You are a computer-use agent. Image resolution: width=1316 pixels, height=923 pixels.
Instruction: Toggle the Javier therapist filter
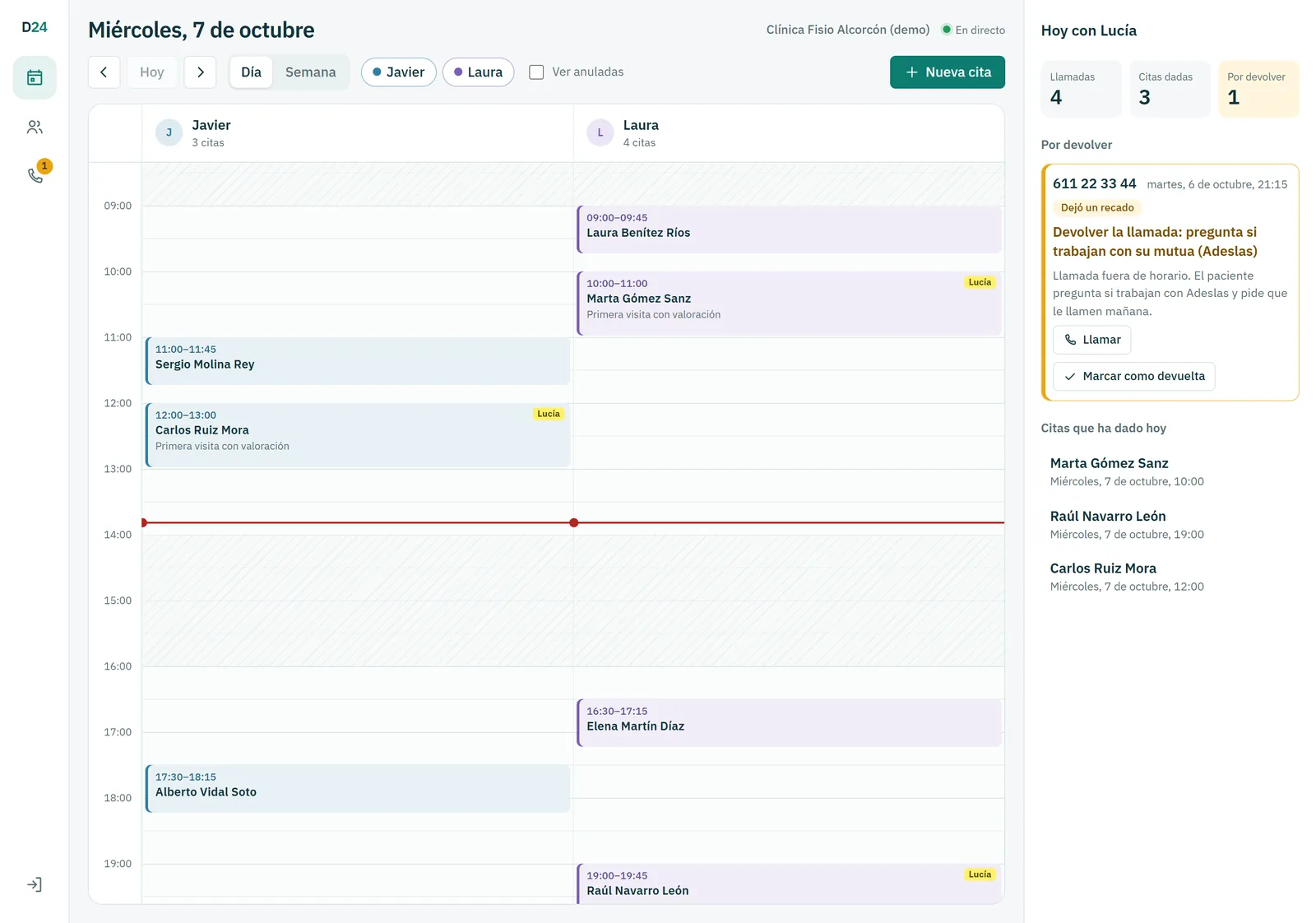pyautogui.click(x=399, y=72)
